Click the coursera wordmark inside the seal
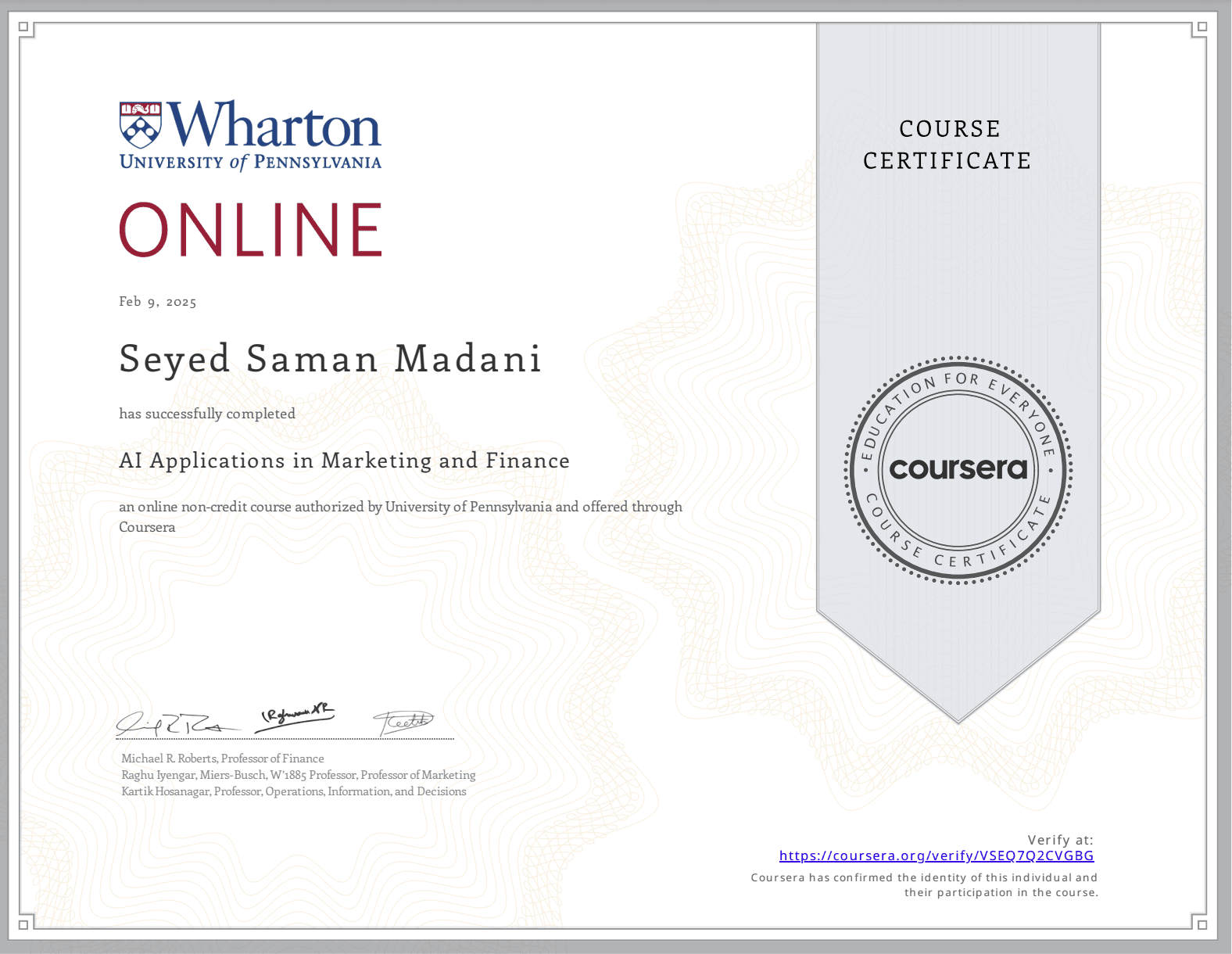Screen dimensions: 1232x954 pos(958,468)
